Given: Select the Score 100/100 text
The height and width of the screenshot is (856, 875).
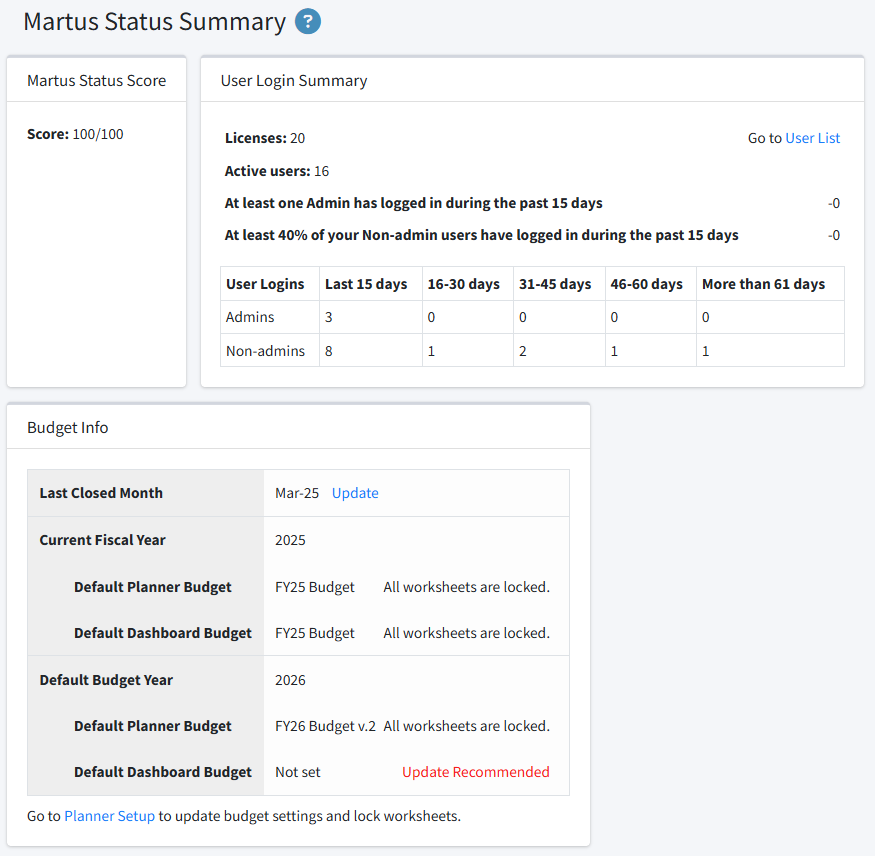Looking at the screenshot, I should coord(75,134).
